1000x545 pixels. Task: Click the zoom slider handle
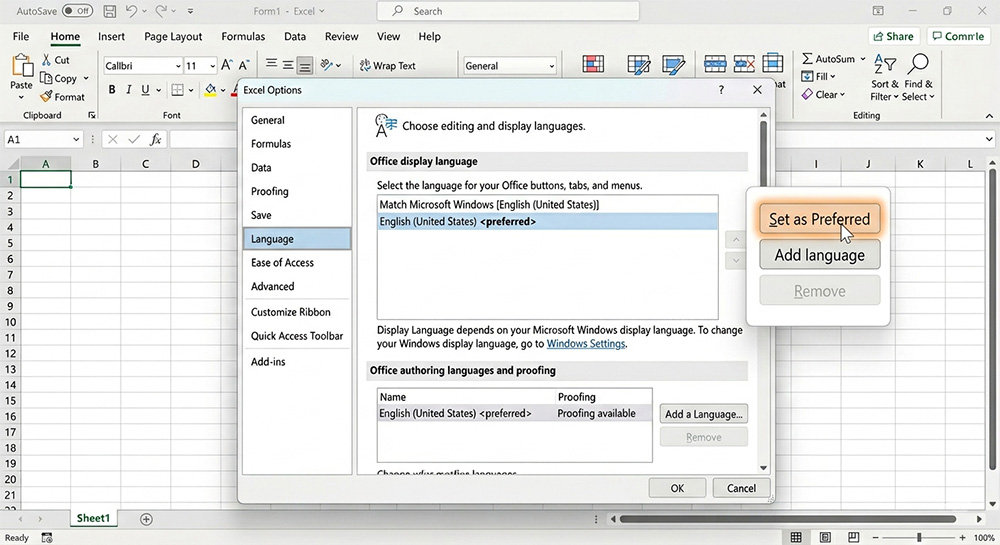[x=919, y=537]
